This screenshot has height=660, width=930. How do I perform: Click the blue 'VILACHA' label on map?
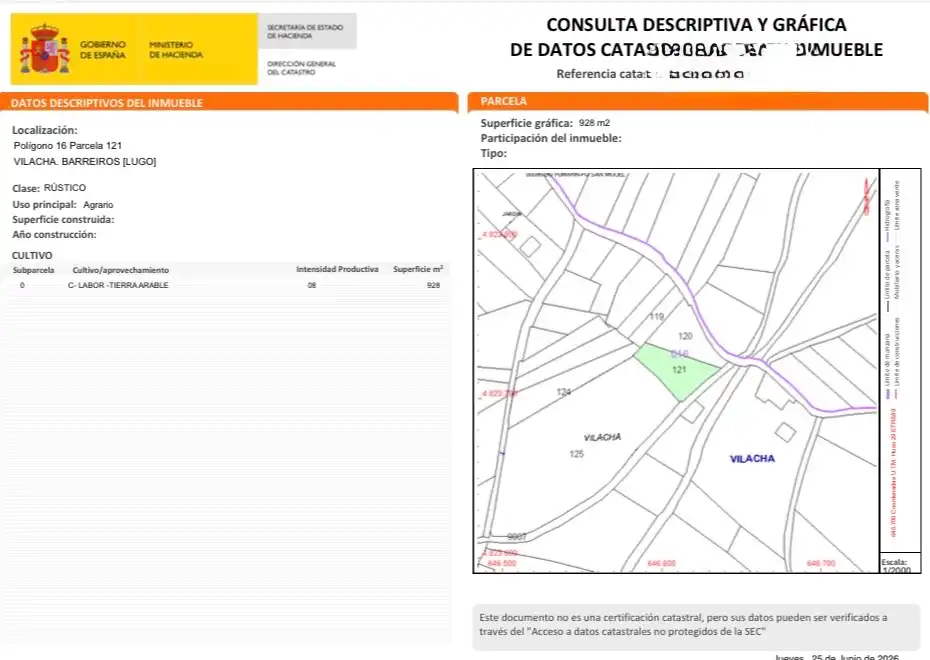pyautogui.click(x=752, y=458)
